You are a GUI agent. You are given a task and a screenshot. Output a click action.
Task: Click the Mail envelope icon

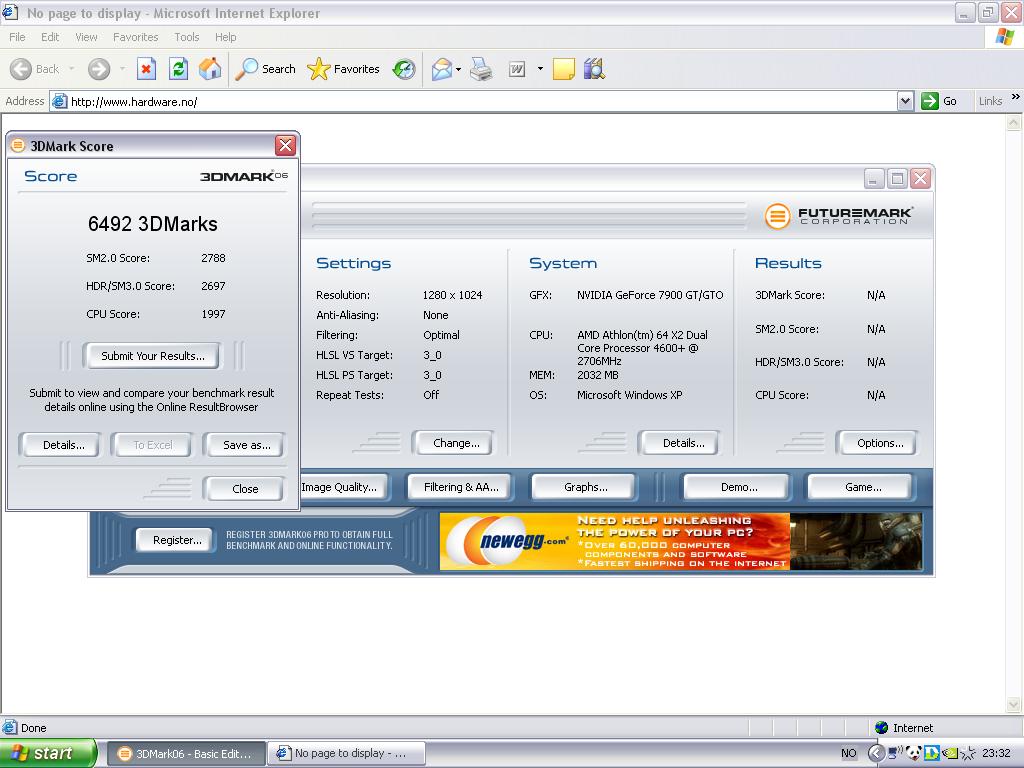point(441,69)
